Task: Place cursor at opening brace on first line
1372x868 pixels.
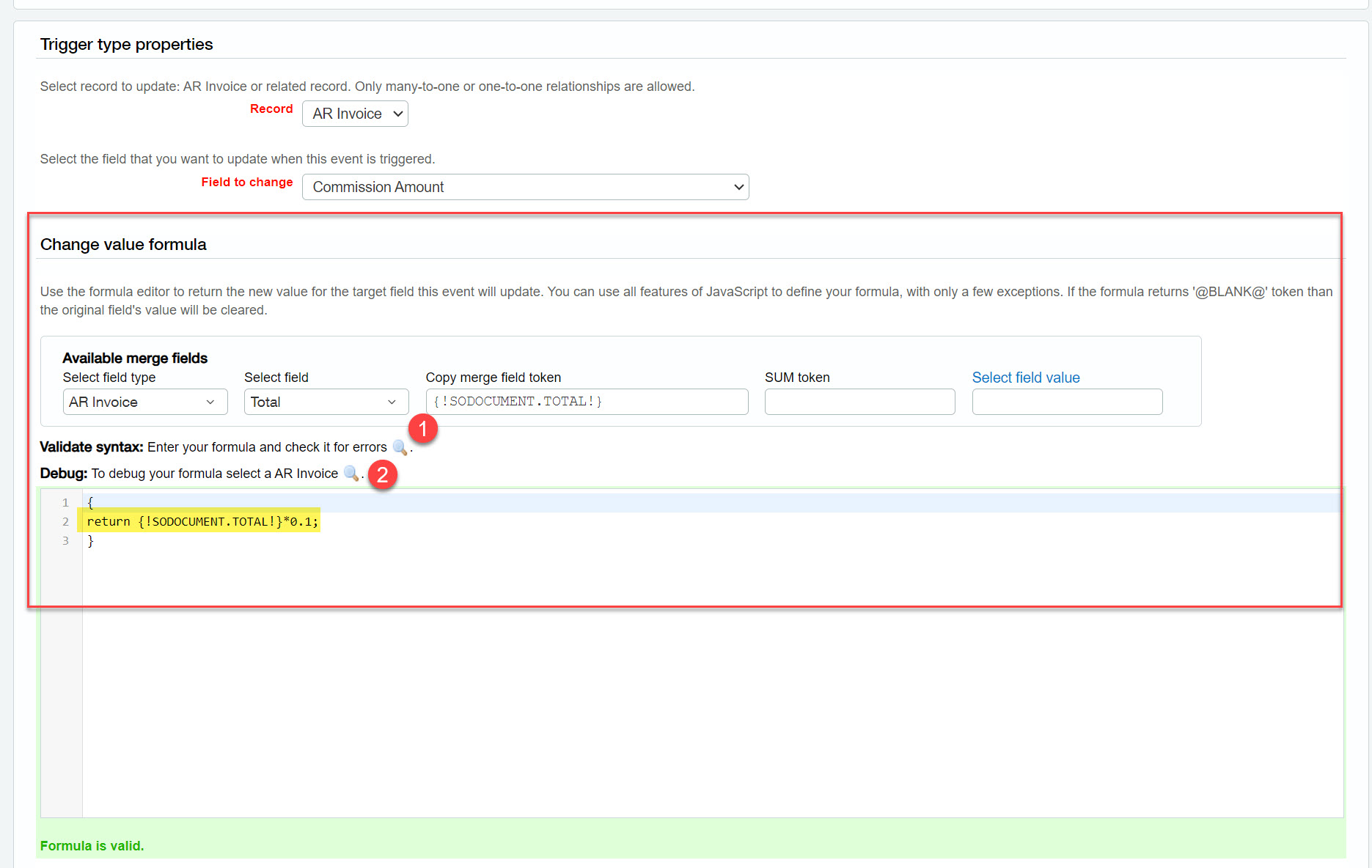Action: tap(91, 503)
